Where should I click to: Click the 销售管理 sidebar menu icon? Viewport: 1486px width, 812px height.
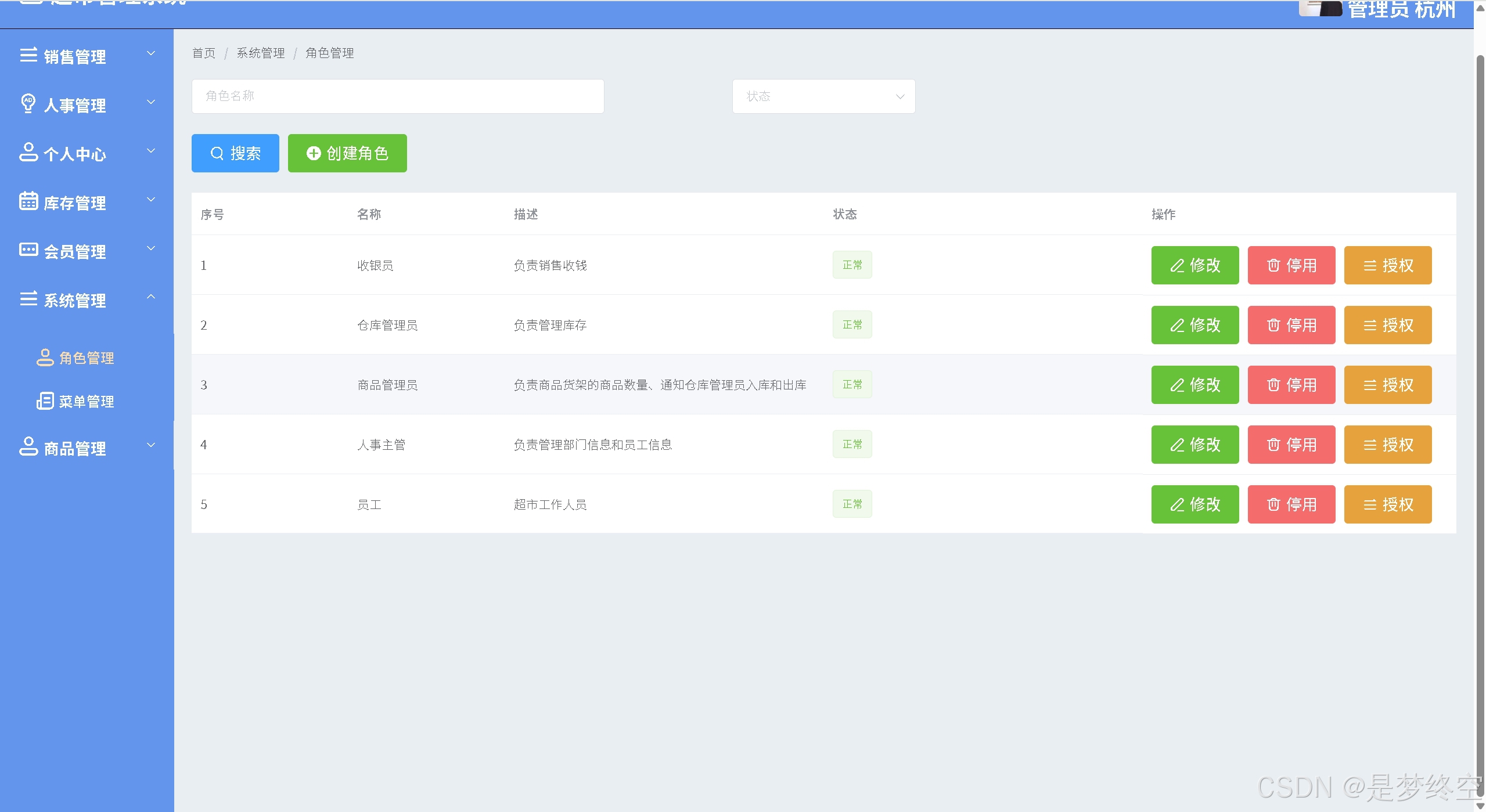(x=28, y=55)
